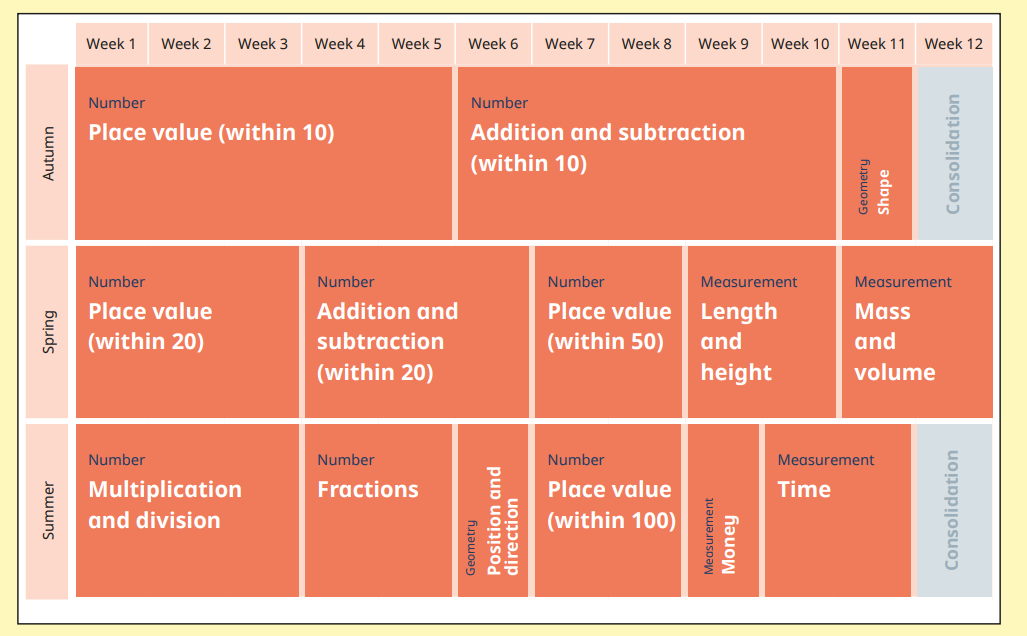The width and height of the screenshot is (1027, 636).
Task: Select the Spring term row label
Action: tap(48, 331)
